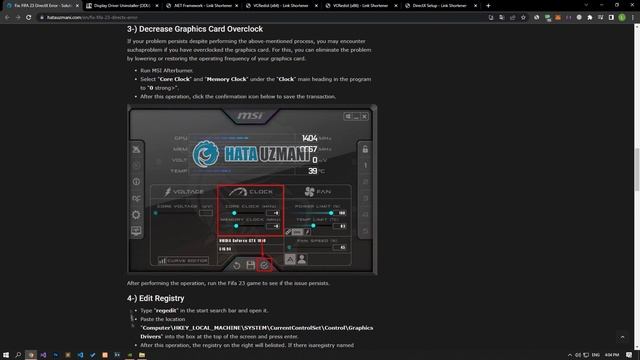Switch to the Display Driver Uninstaller tab
The height and width of the screenshot is (360, 640).
(122, 6)
